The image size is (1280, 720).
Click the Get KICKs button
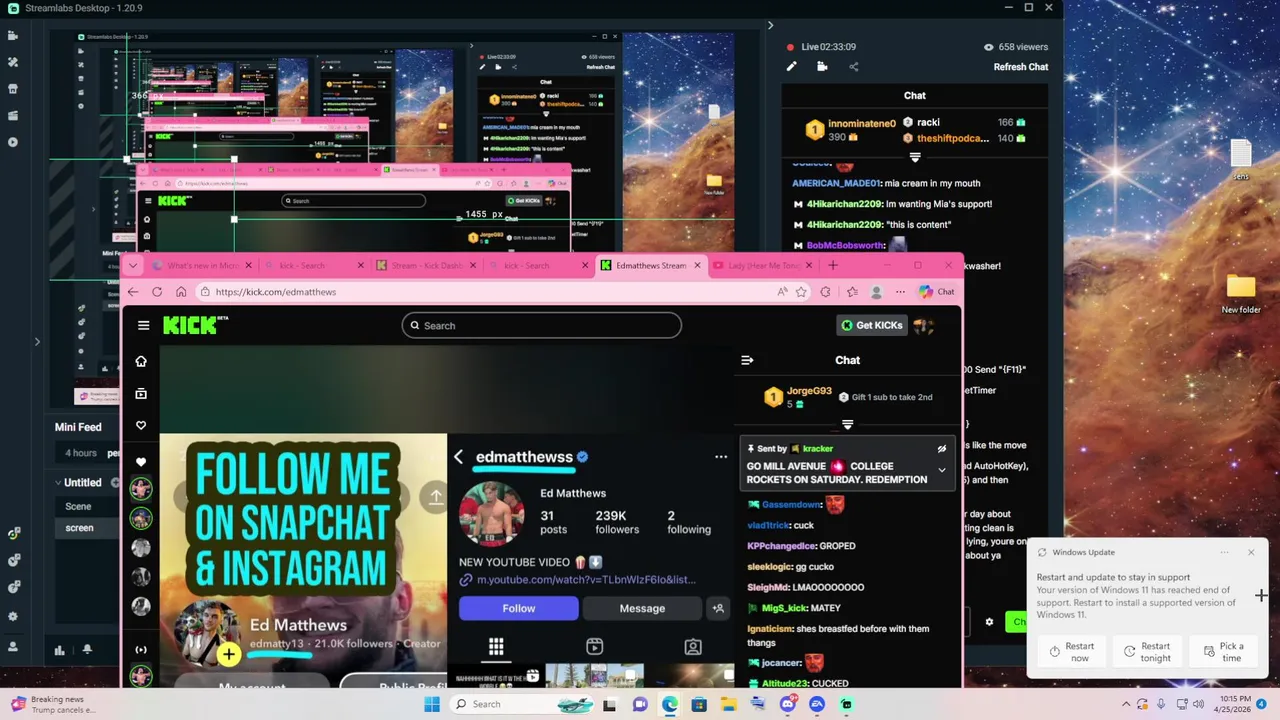point(871,325)
